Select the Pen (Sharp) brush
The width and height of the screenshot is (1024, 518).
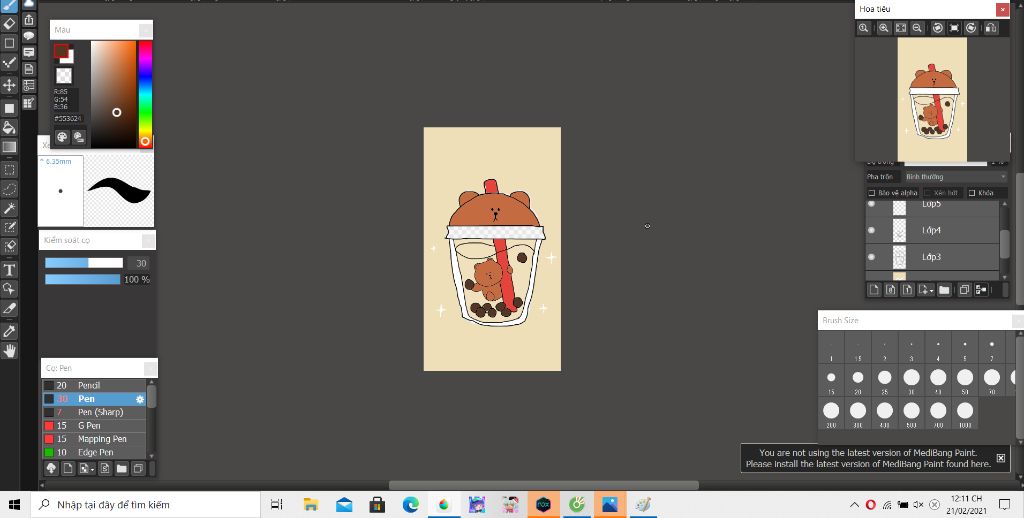[94, 412]
